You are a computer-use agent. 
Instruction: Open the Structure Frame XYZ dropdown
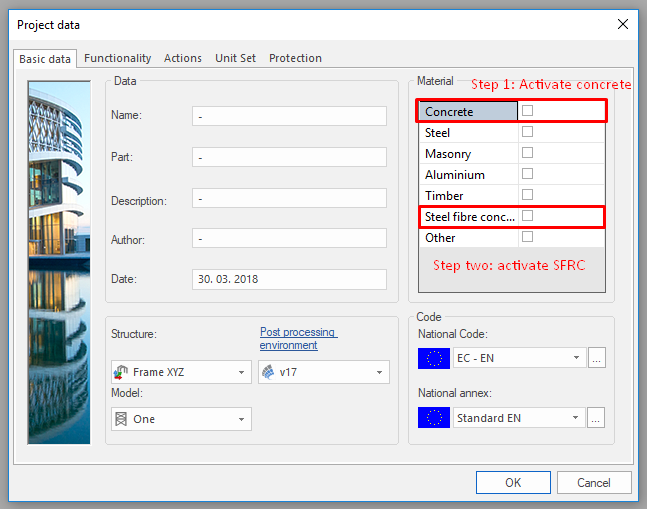(180, 373)
